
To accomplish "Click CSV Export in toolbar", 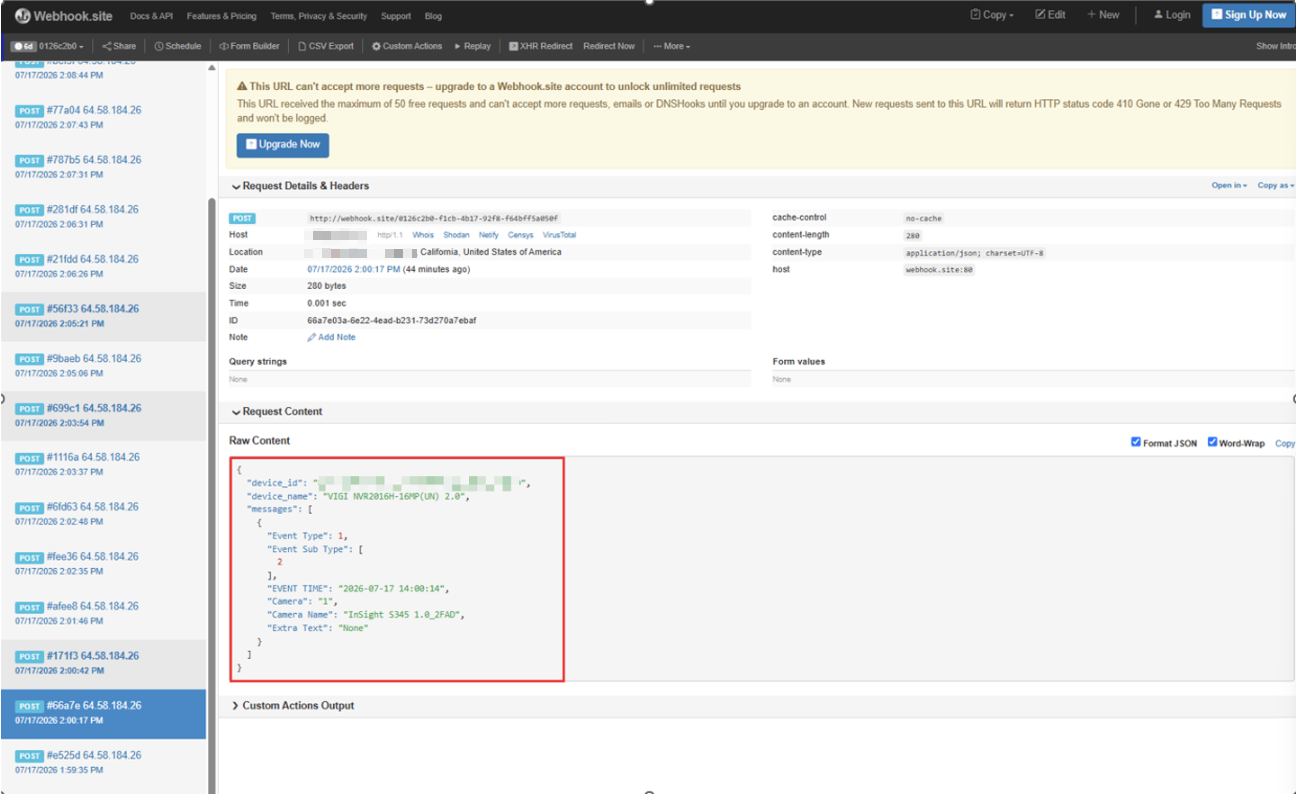I will 326,46.
